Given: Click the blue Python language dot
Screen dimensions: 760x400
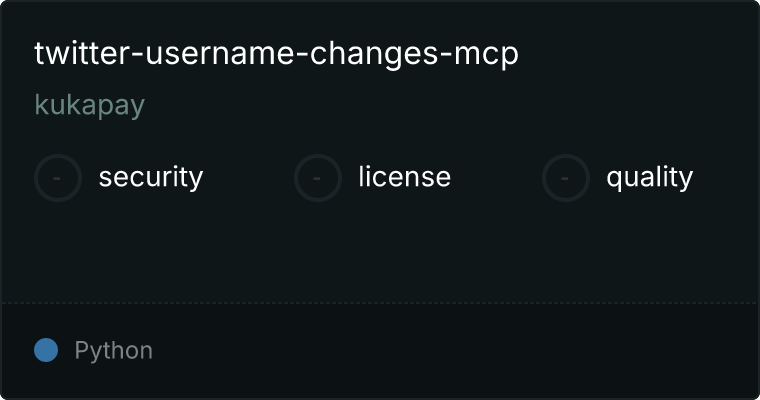Looking at the screenshot, I should coord(46,350).
